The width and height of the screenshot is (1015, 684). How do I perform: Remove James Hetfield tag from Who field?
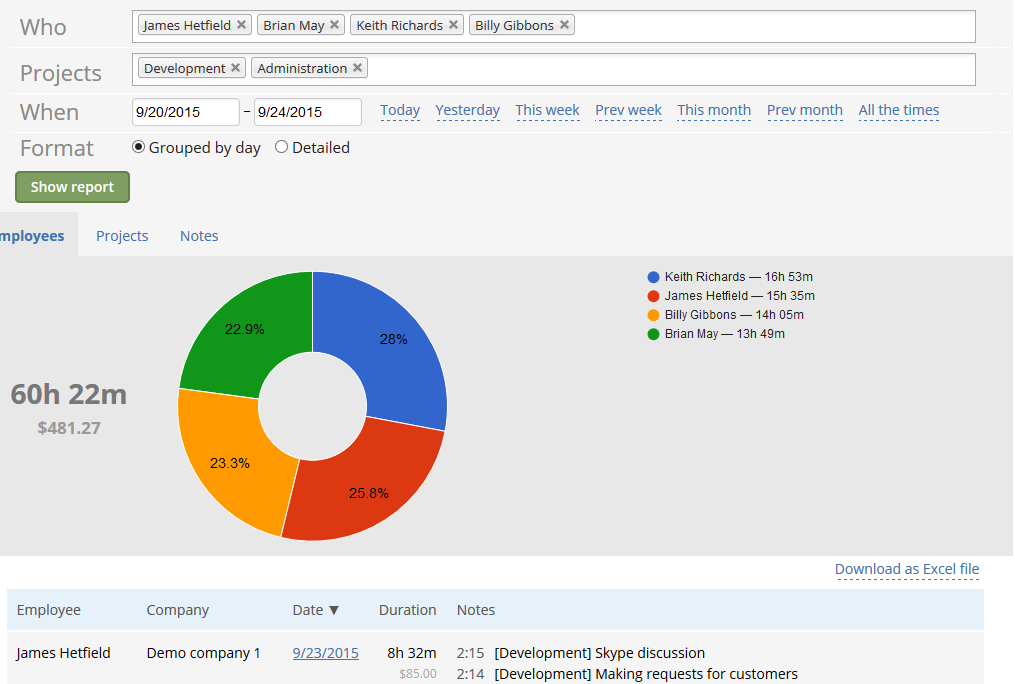pos(241,25)
